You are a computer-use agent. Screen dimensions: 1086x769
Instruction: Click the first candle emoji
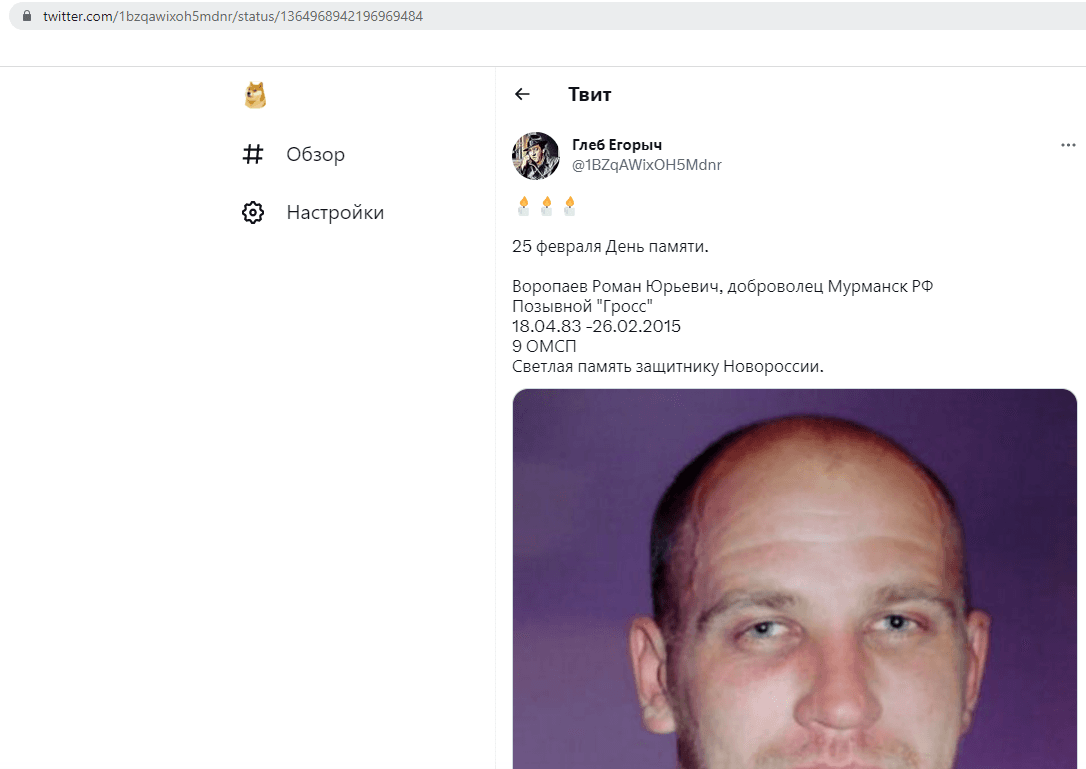point(524,206)
